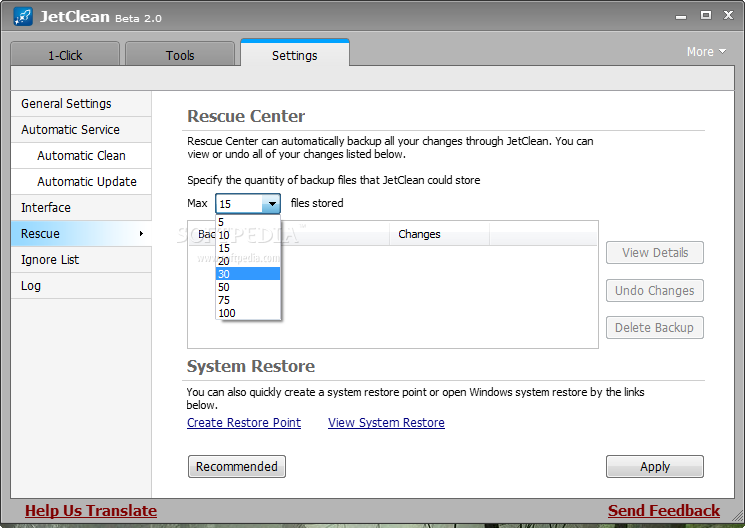This screenshot has height=528, width=745.
Task: Click the View Details button
Action: 655,252
